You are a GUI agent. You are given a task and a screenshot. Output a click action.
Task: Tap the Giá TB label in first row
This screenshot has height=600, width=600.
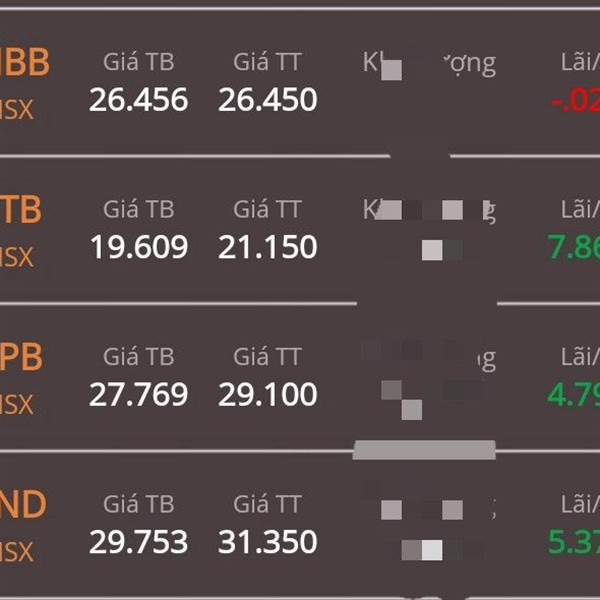tap(139, 62)
